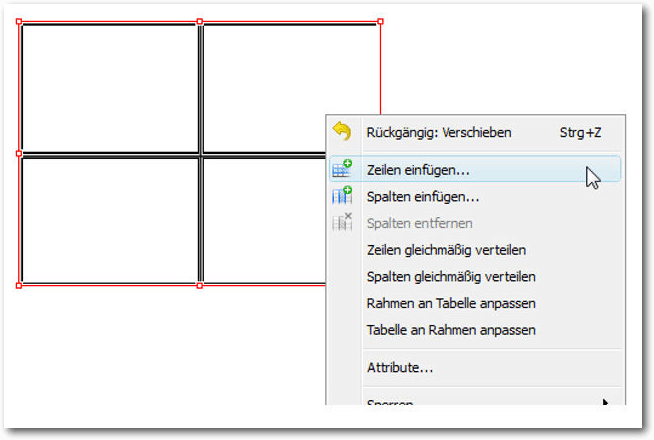Click the top-middle red frame handle
This screenshot has height=440, width=654.
200,21
